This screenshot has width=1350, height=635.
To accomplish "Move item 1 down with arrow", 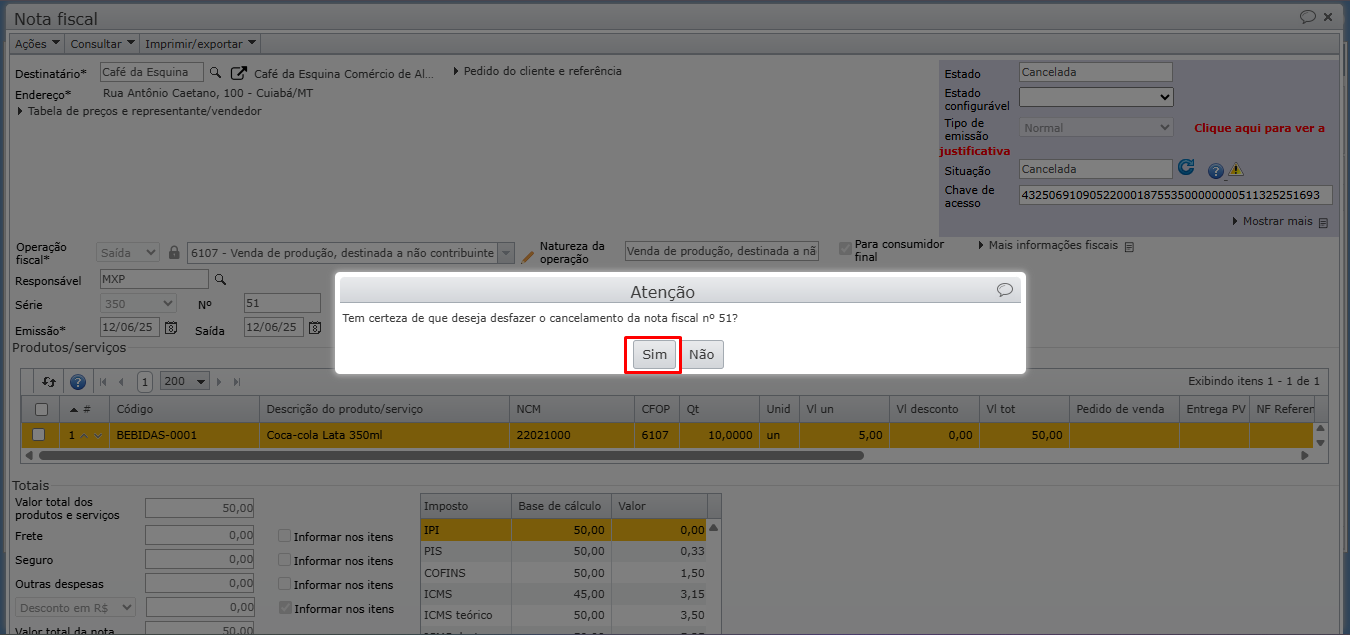I will [x=98, y=435].
